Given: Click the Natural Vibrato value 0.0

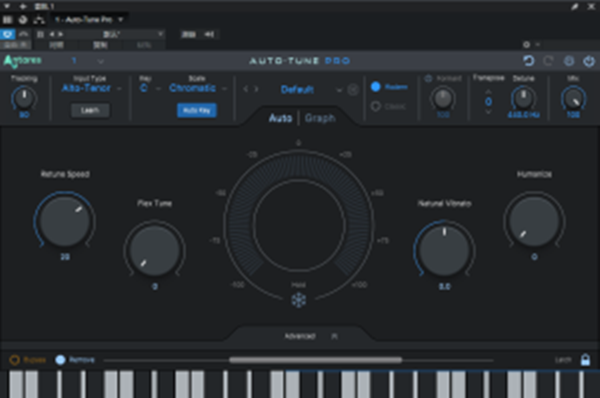Looking at the screenshot, I should [x=444, y=286].
